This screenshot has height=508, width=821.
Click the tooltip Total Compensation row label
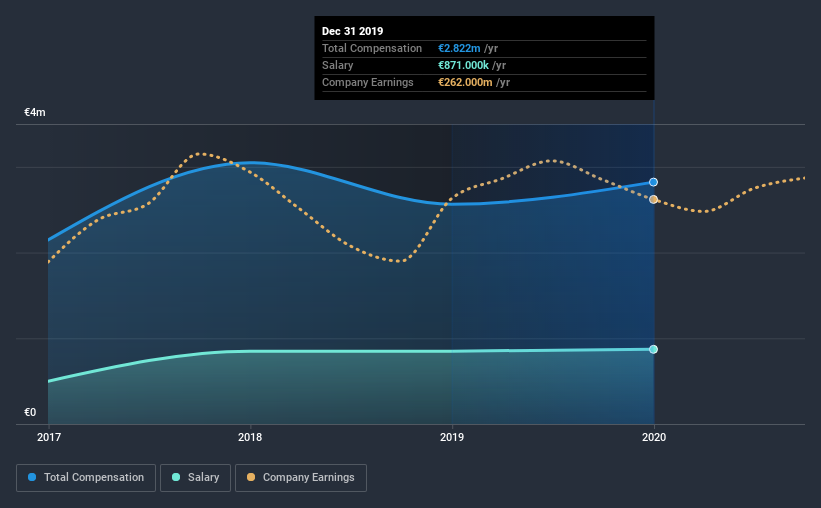[372, 48]
